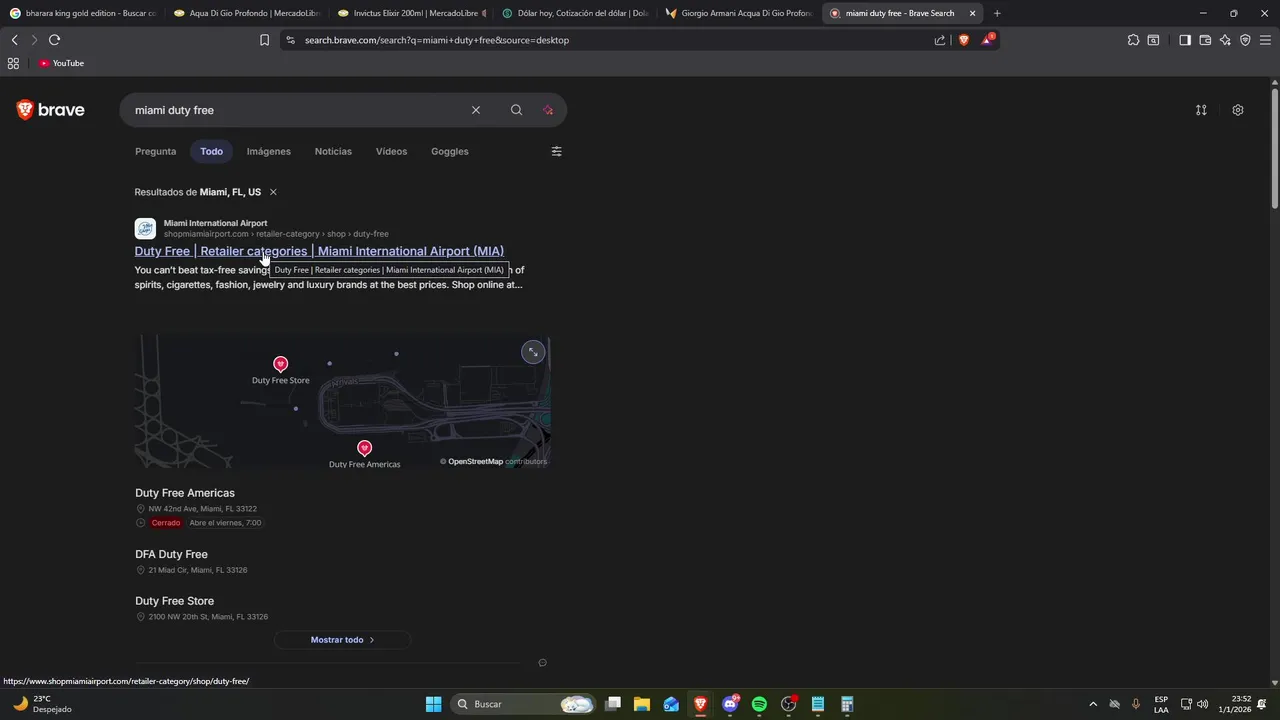
Task: Bookmark this page icon in address bar
Action: [264, 40]
